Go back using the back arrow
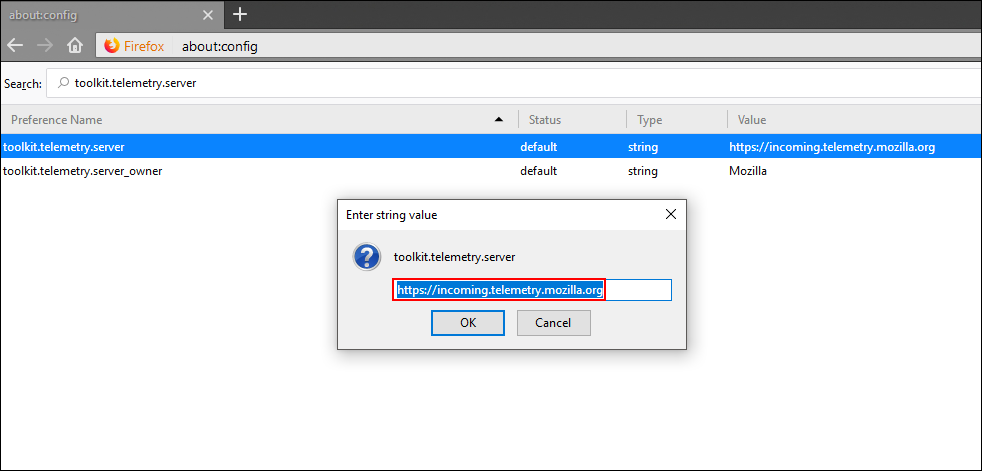This screenshot has width=982, height=471. click(x=15, y=46)
